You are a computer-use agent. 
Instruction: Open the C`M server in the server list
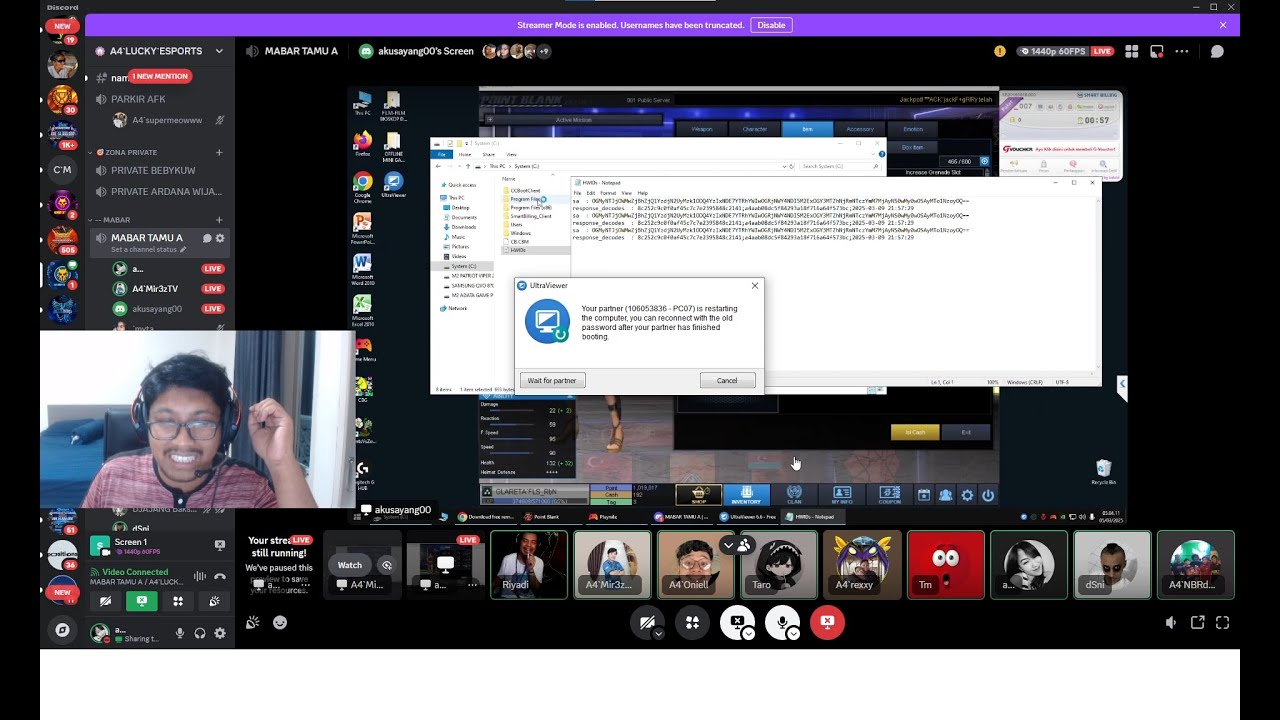62,170
